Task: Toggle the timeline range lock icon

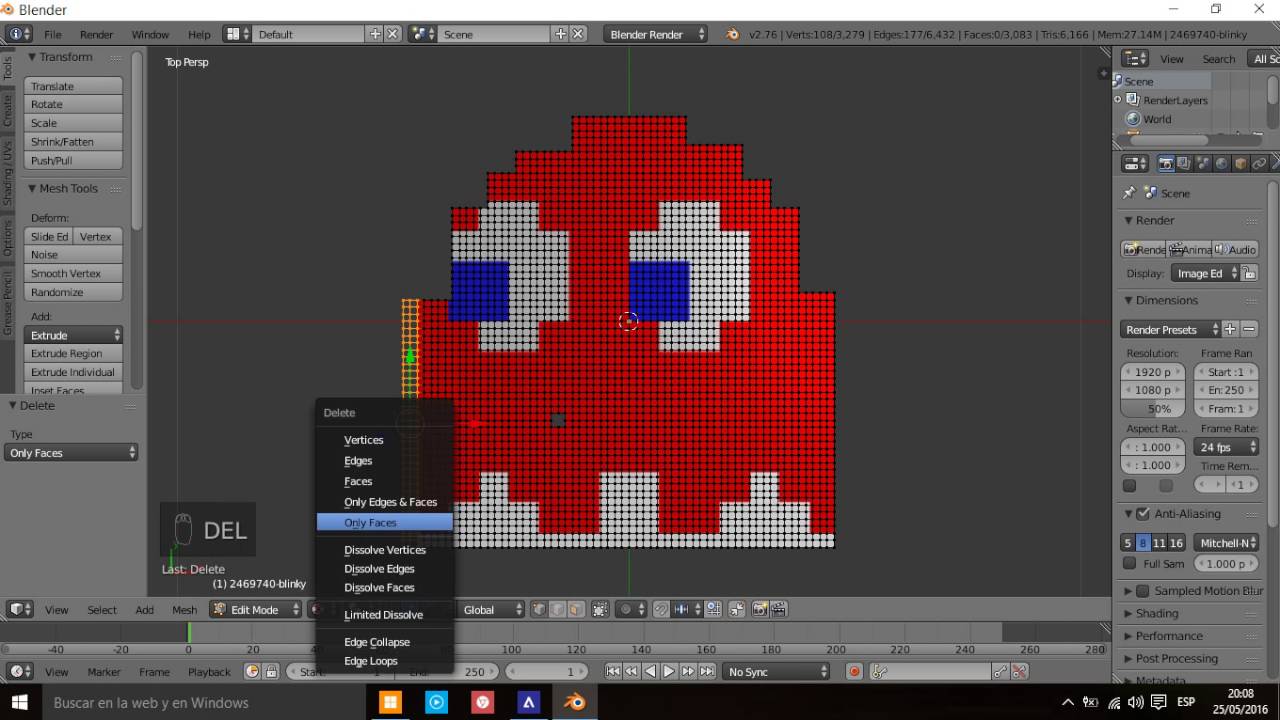Action: (270, 672)
